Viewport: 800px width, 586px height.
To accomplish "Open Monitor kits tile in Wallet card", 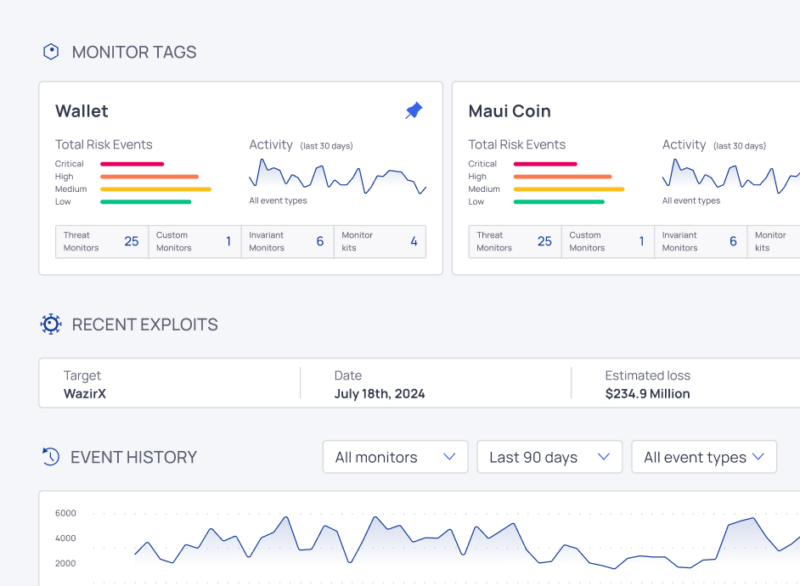I will pyautogui.click(x=379, y=241).
